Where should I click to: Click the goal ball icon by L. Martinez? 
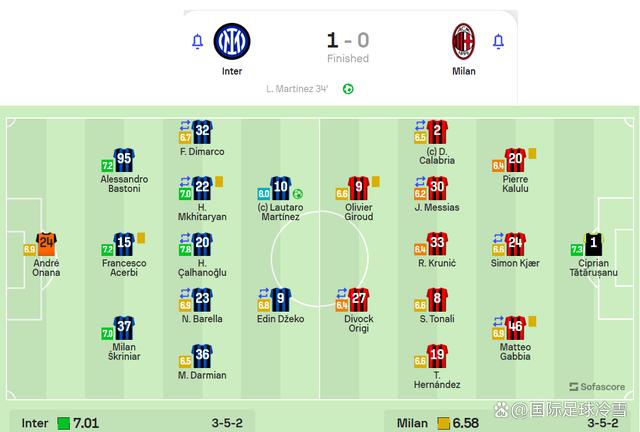tap(348, 89)
